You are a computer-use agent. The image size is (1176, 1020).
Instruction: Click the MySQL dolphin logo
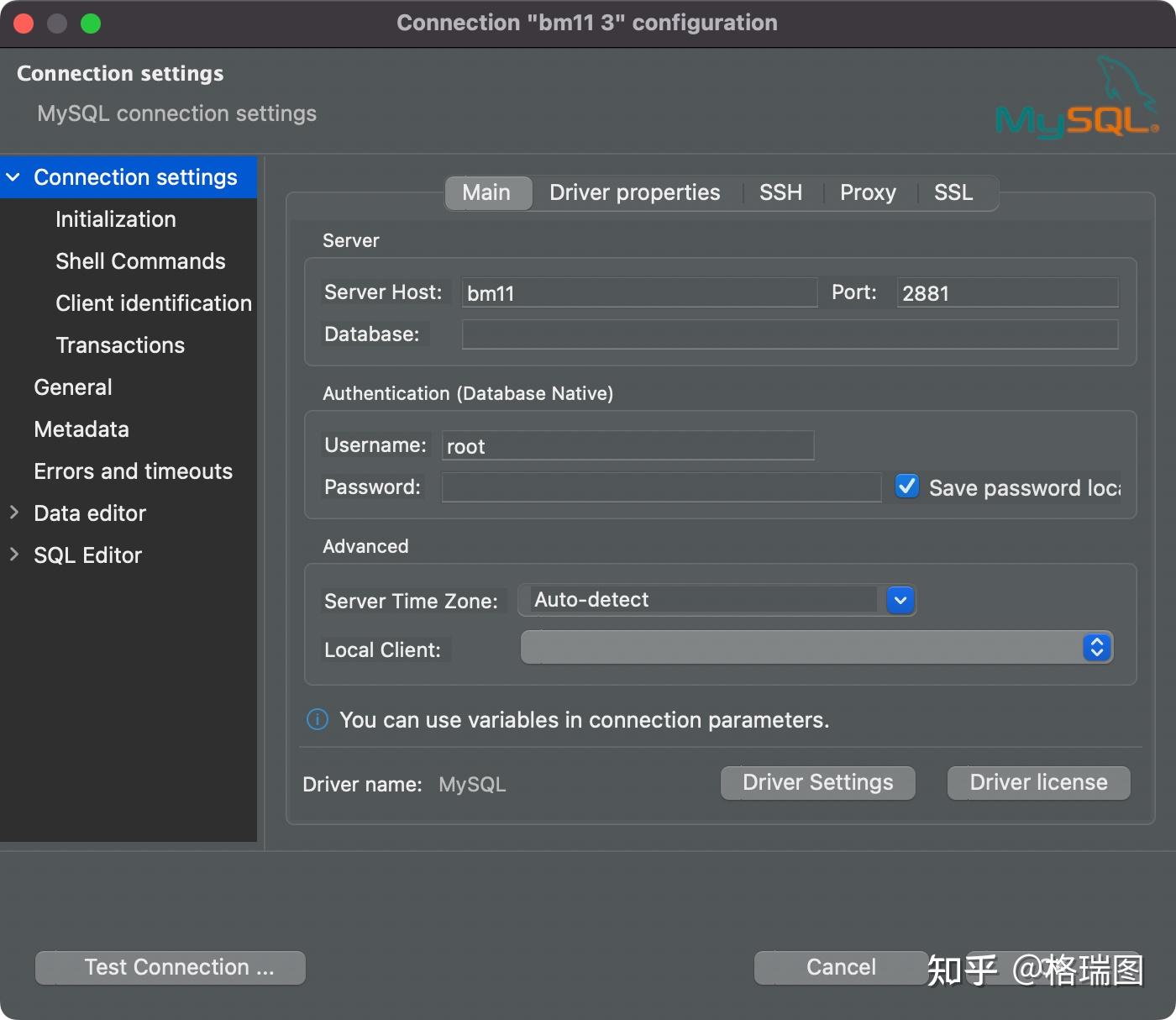[x=1077, y=97]
